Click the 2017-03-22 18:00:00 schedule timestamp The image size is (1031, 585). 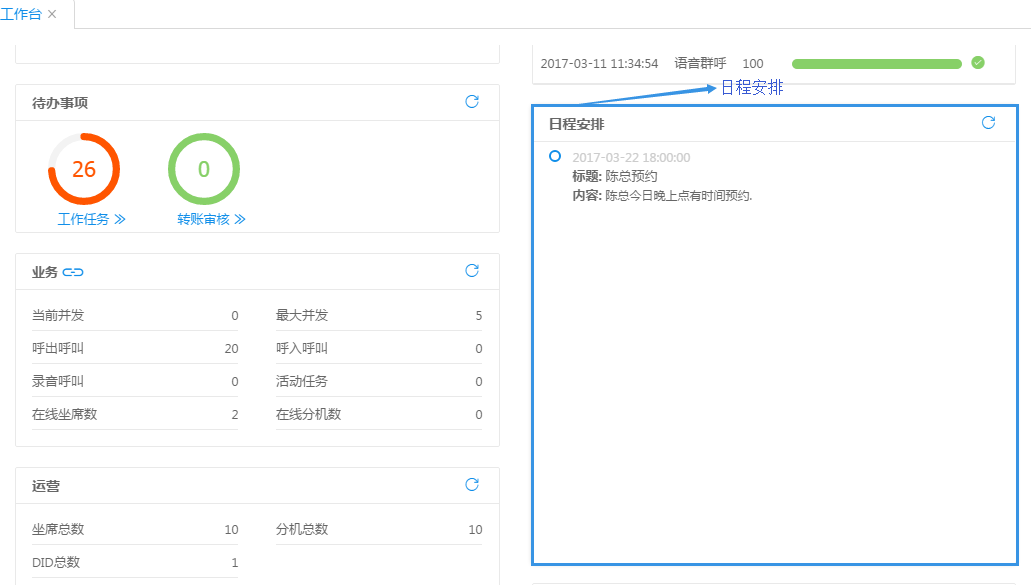pos(631,158)
